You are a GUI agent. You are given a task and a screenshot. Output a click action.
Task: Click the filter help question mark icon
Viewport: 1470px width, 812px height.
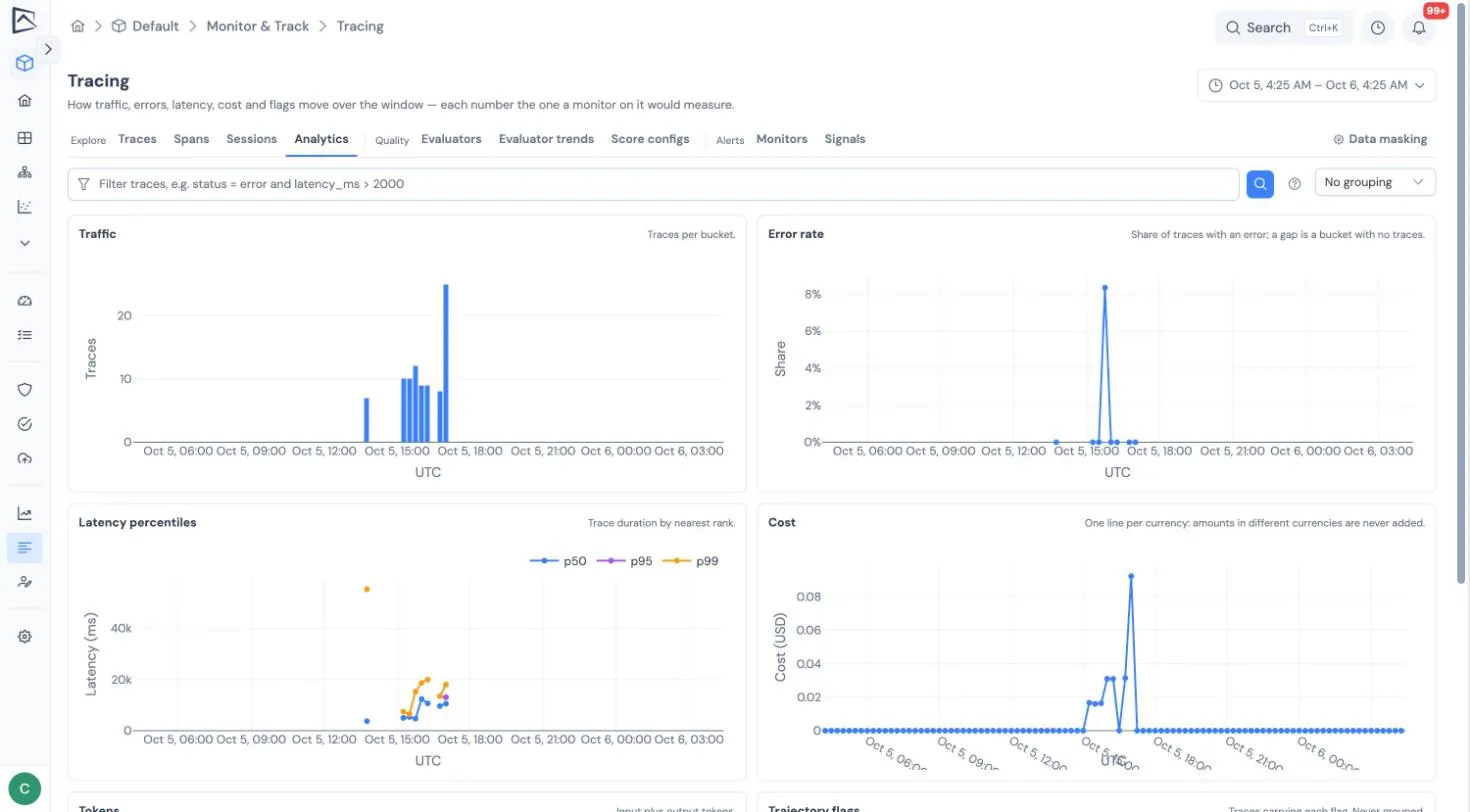(x=1294, y=183)
